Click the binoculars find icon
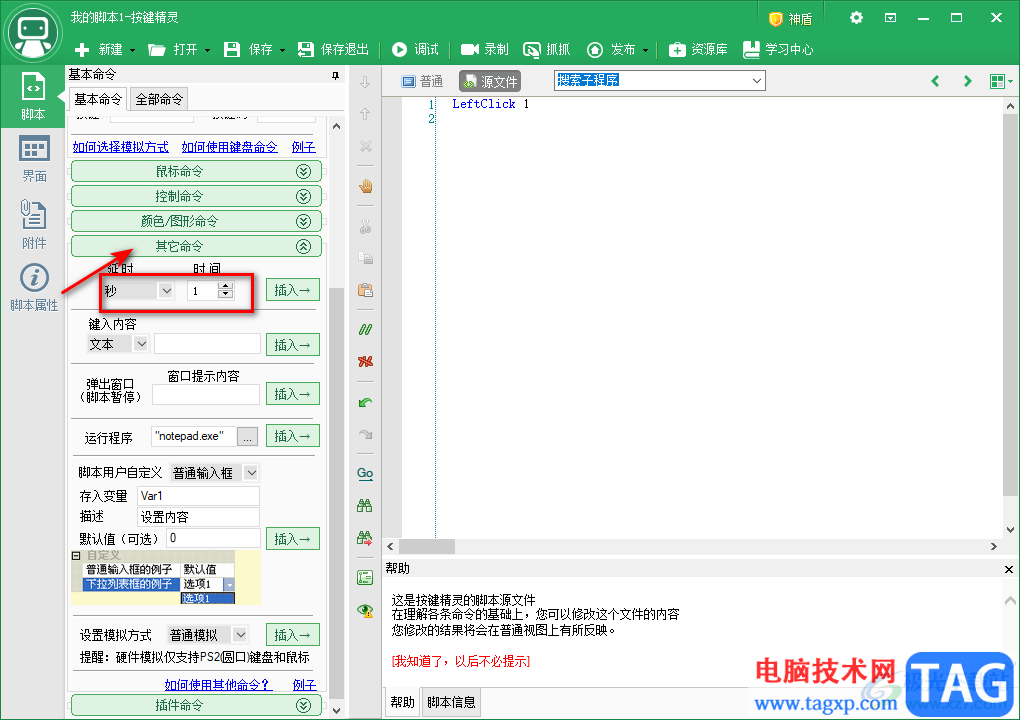 click(365, 506)
